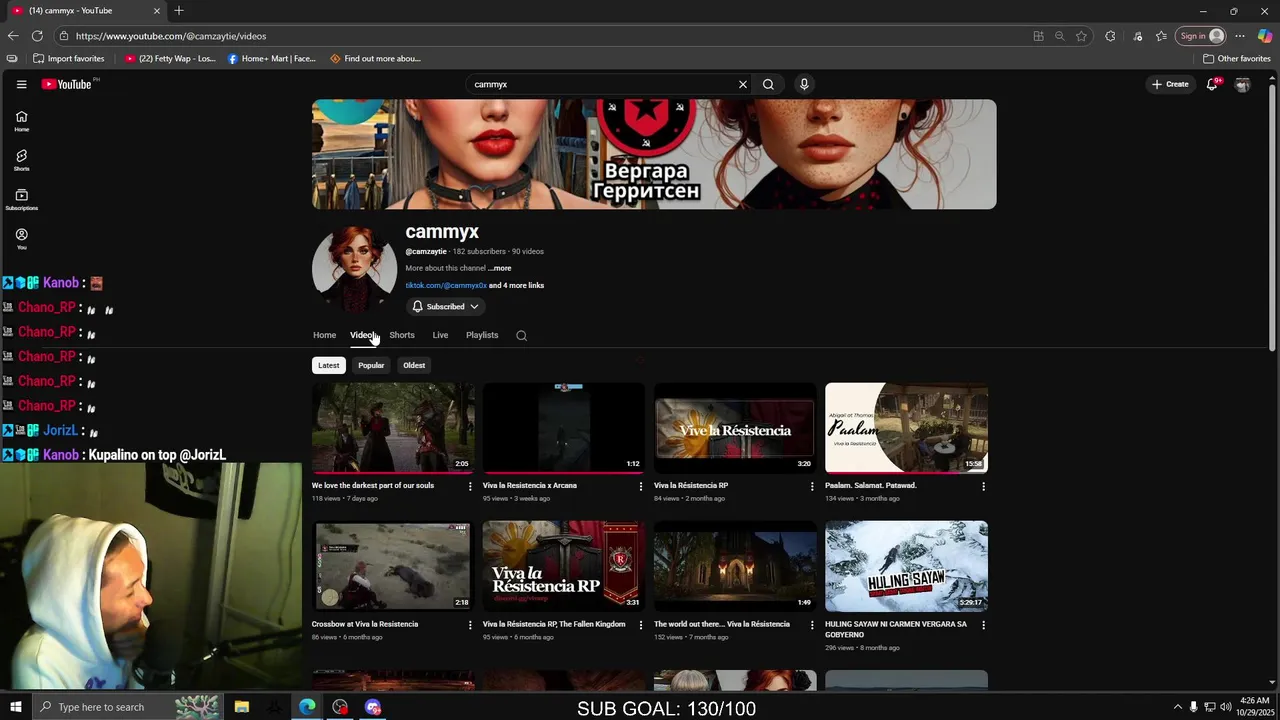Open options for 'Paalam. Salamat. Patawad.'
The width and height of the screenshot is (1280, 720).
(x=983, y=486)
